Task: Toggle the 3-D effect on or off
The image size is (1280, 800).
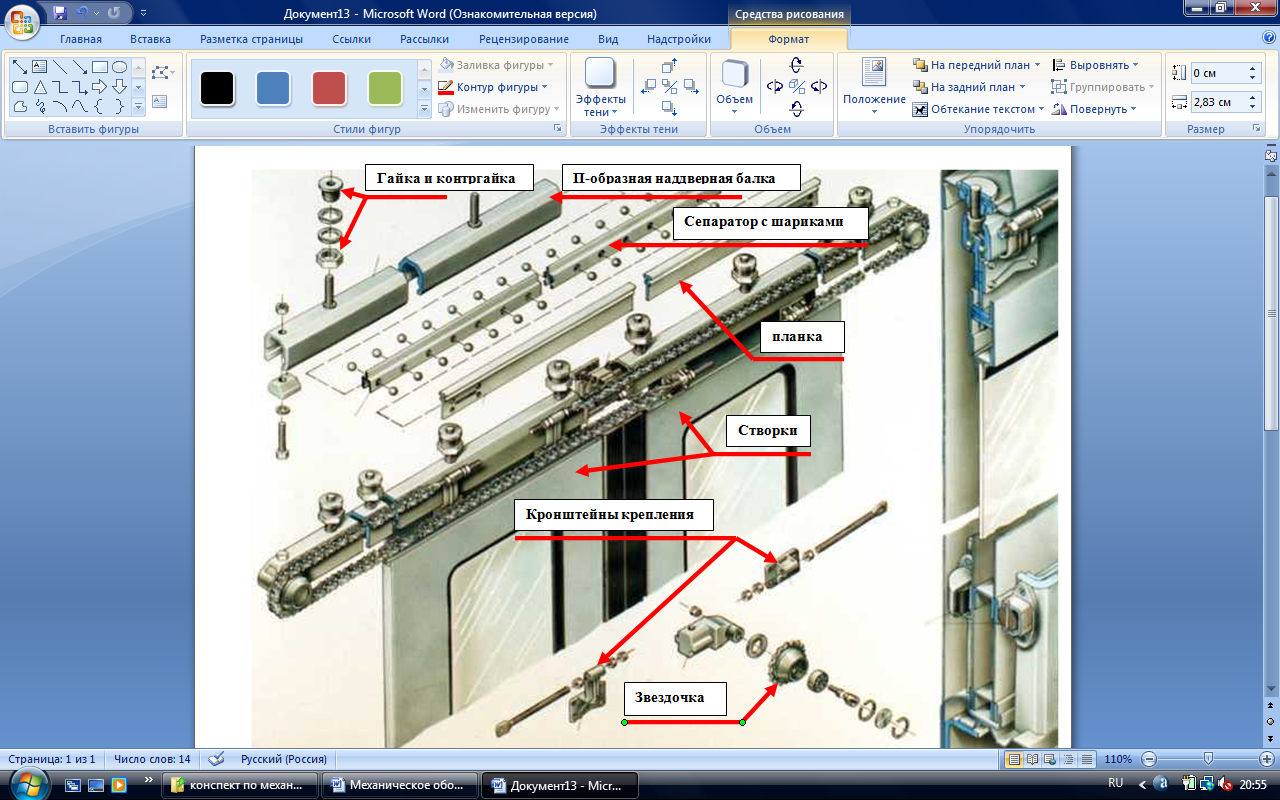Action: click(796, 87)
